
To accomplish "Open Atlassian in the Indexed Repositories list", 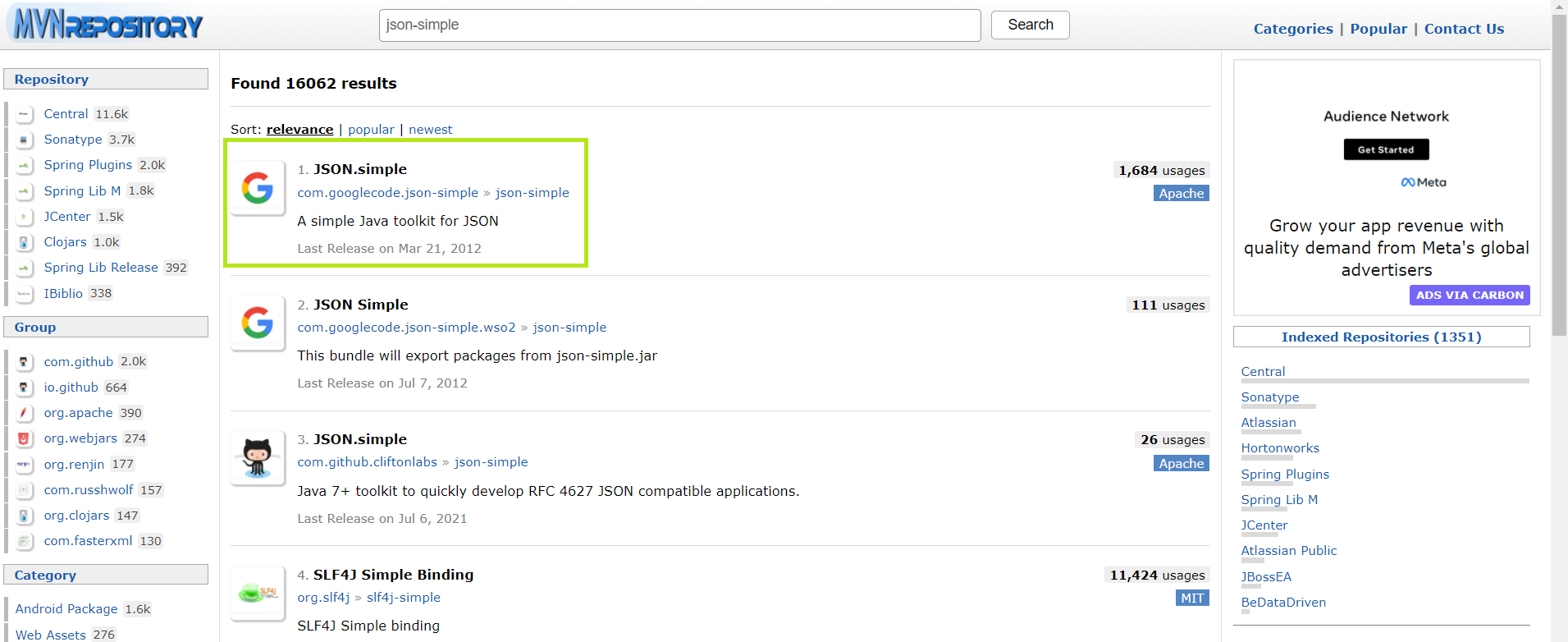I will [x=1269, y=423].
